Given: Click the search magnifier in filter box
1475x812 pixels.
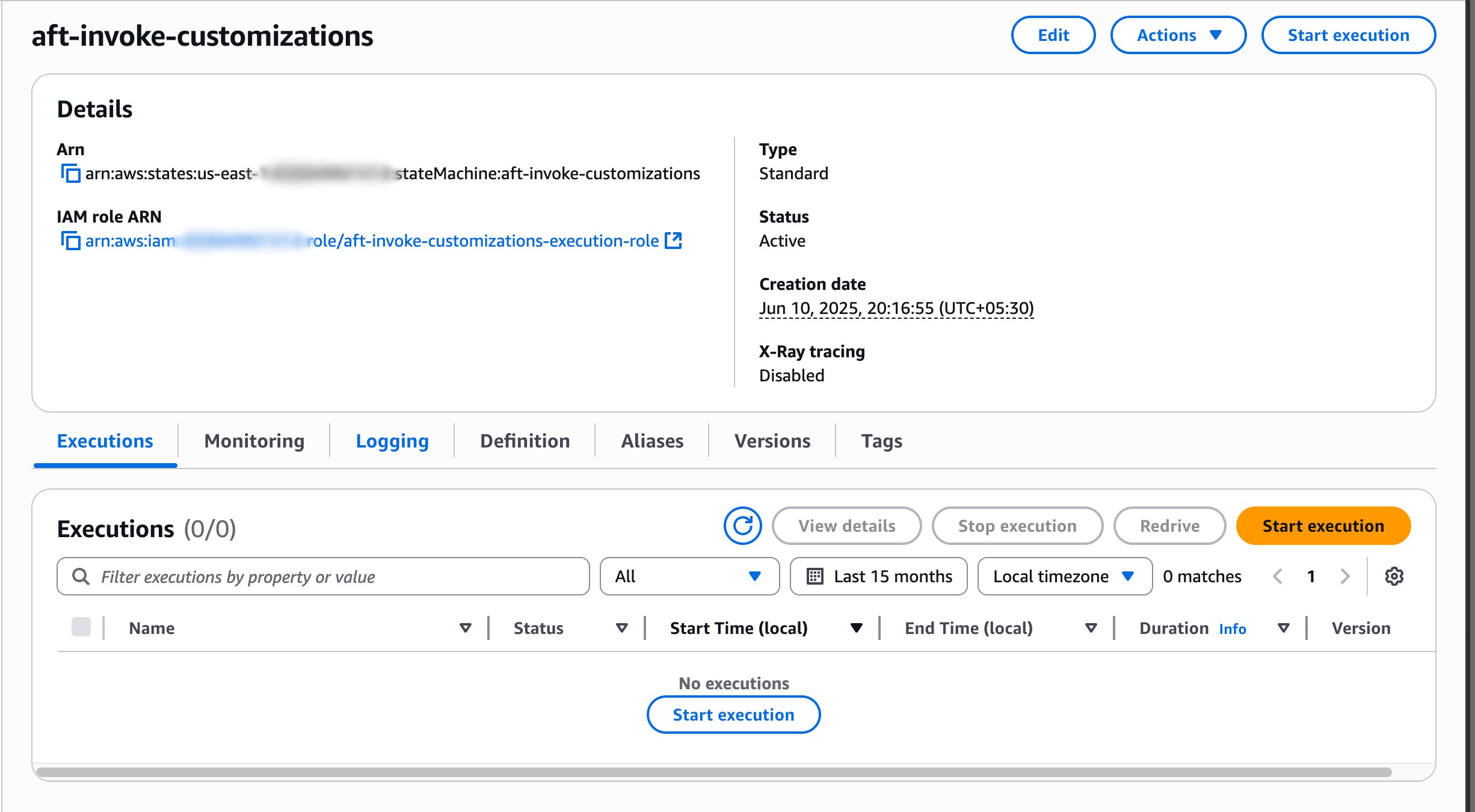Looking at the screenshot, I should point(81,576).
